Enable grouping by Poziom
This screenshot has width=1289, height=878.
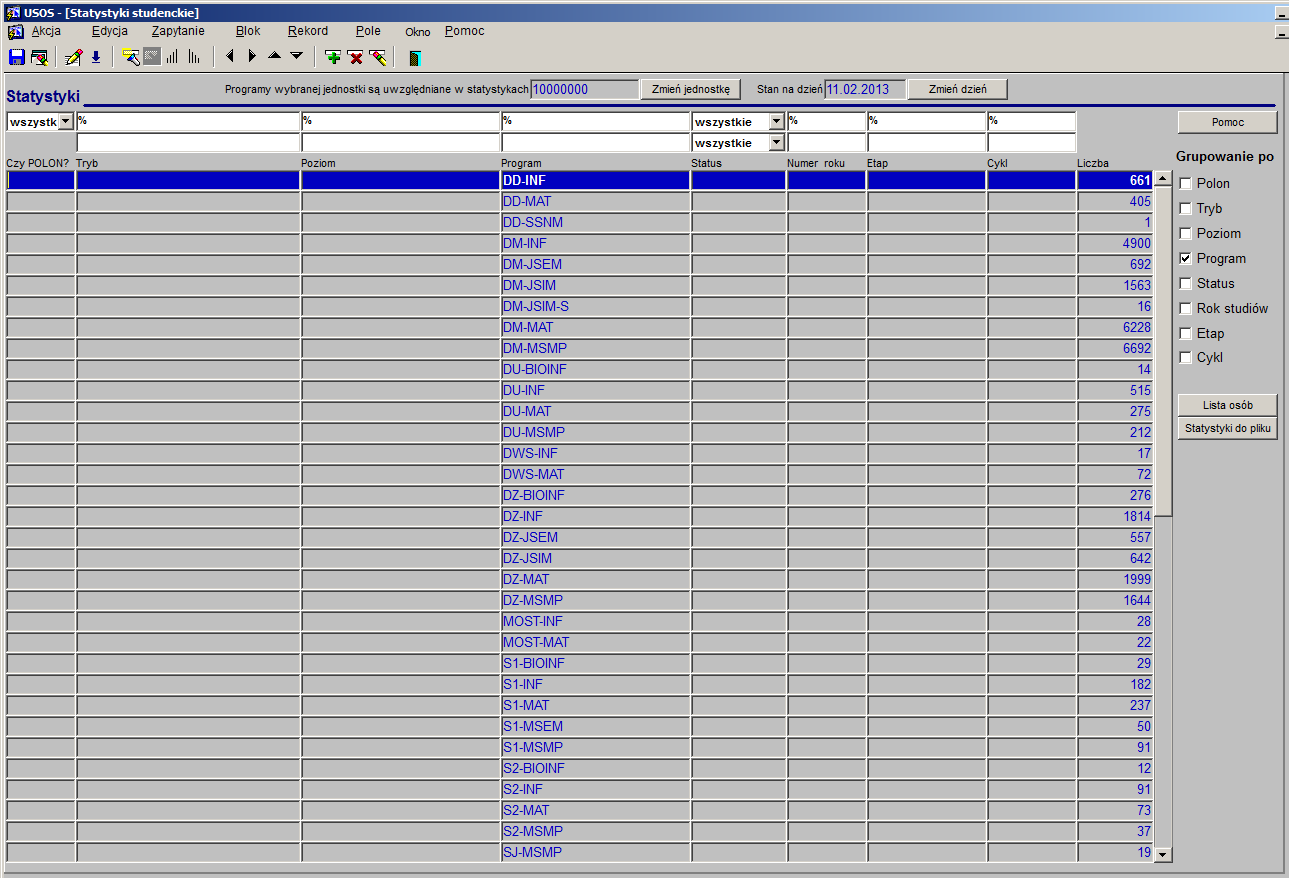pyautogui.click(x=1186, y=234)
